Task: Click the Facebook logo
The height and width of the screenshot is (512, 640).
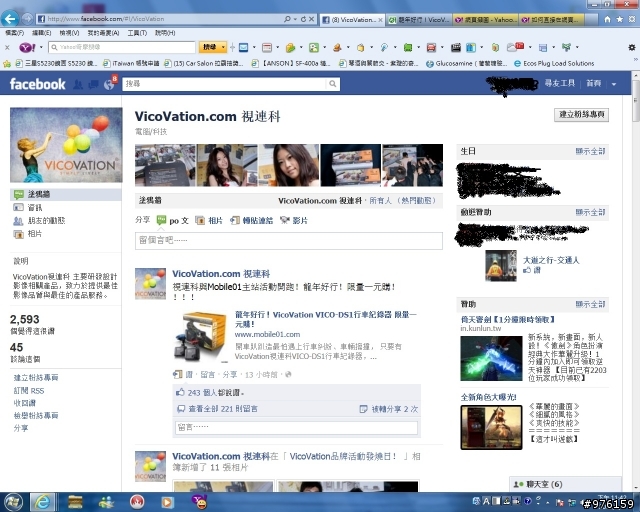Action: pos(37,84)
